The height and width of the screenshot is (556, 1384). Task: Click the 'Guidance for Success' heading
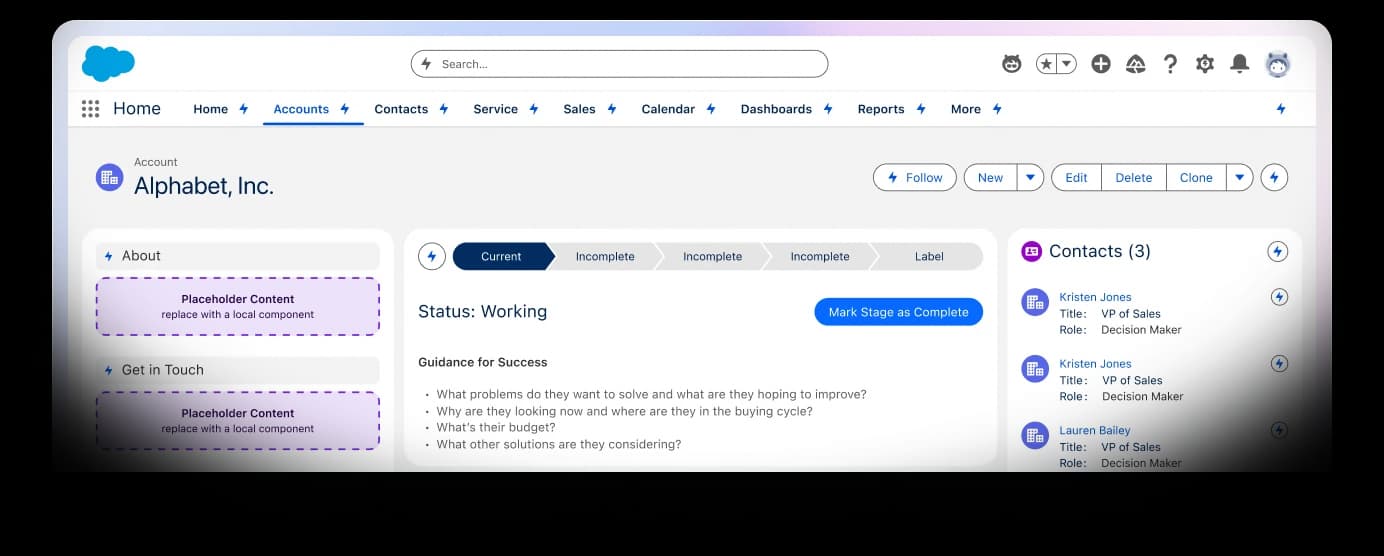(x=482, y=362)
